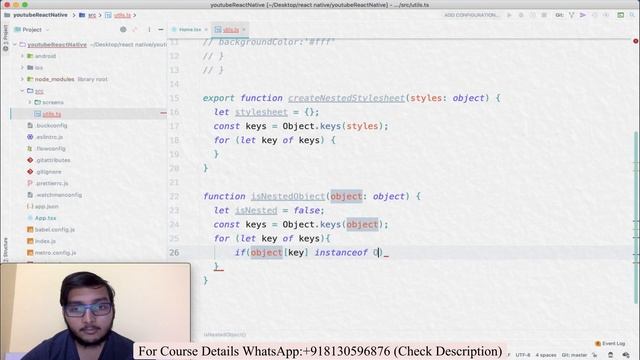Select .prettierrc.js file in tree
Viewport: 640px width, 360px height.
coord(52,183)
